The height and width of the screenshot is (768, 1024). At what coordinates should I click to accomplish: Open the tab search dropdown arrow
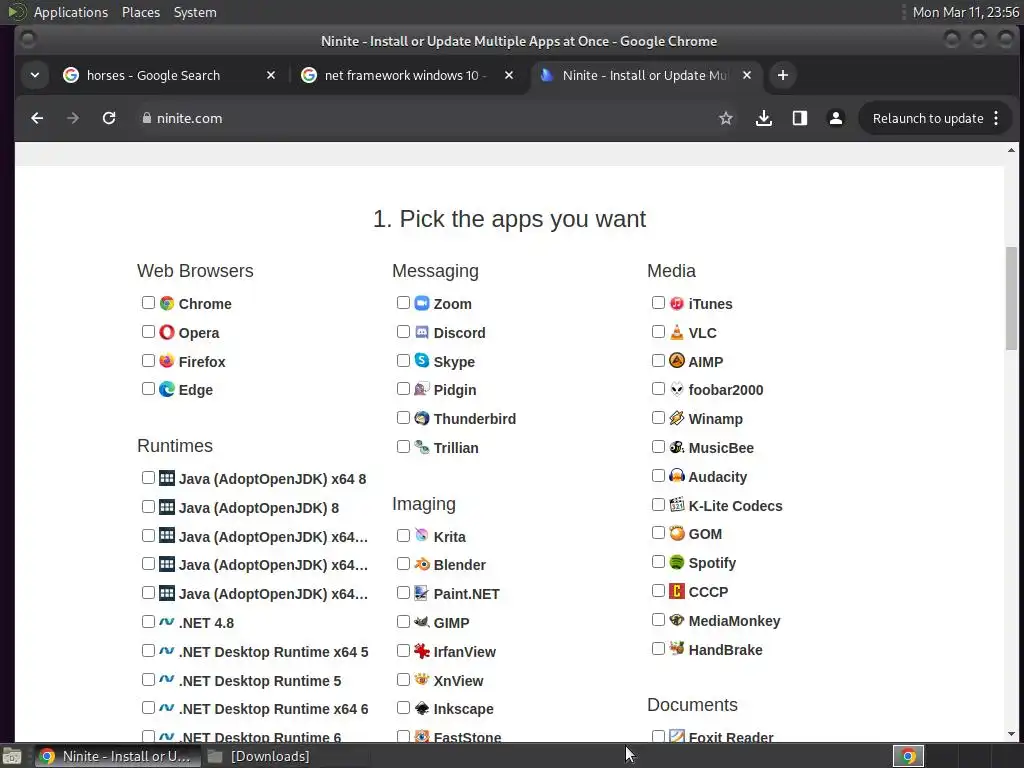[35, 75]
